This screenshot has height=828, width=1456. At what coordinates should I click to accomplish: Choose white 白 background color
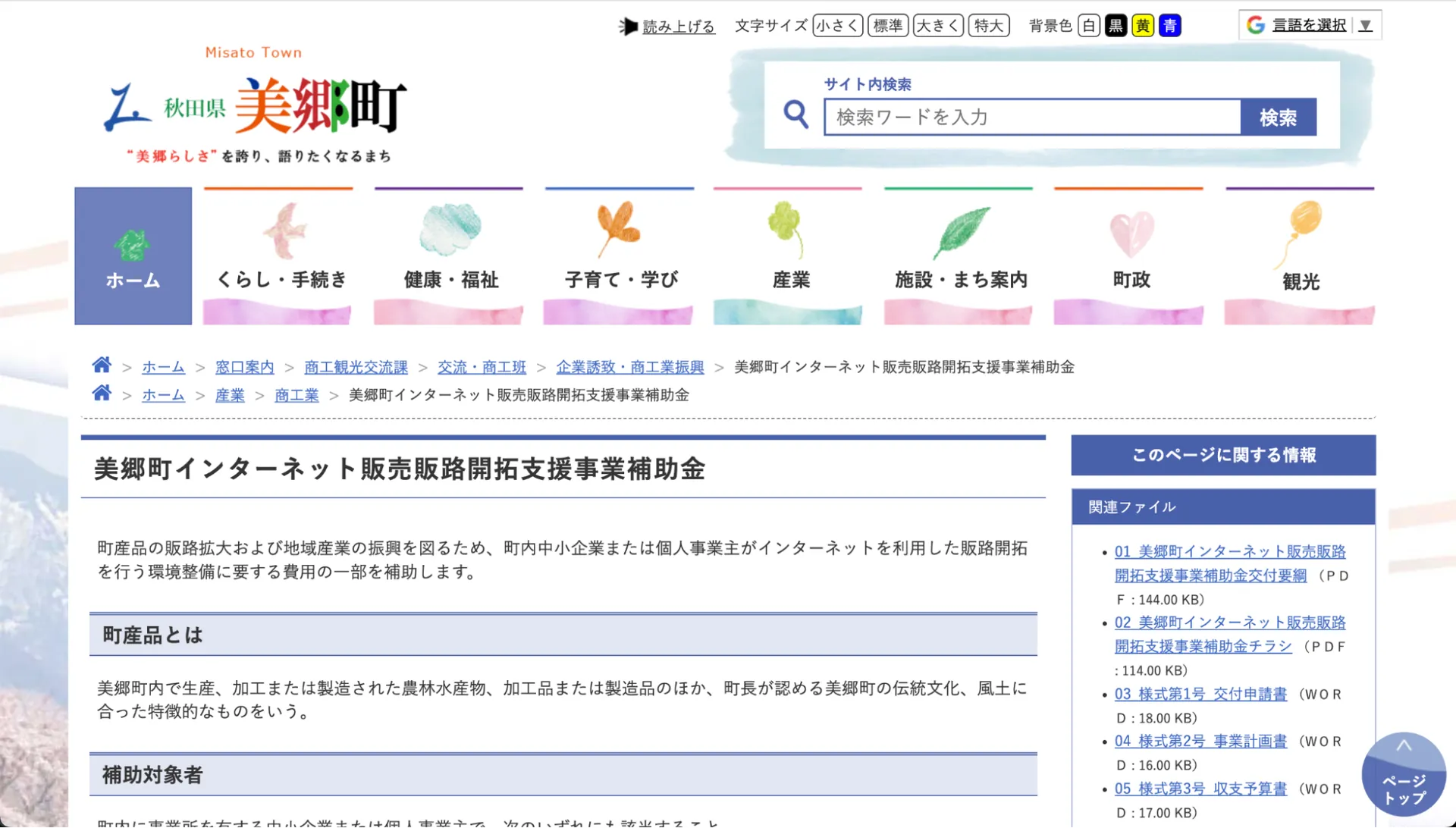click(1089, 26)
